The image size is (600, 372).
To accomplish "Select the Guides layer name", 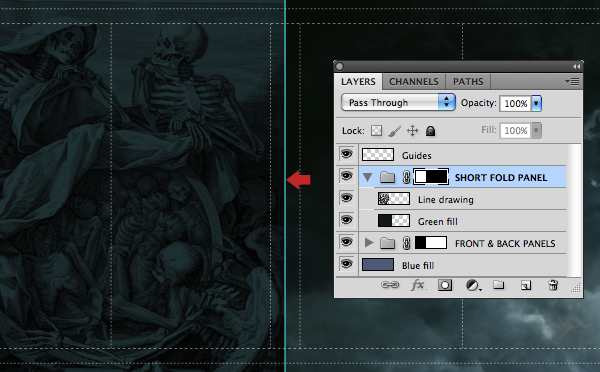I will pyautogui.click(x=416, y=155).
